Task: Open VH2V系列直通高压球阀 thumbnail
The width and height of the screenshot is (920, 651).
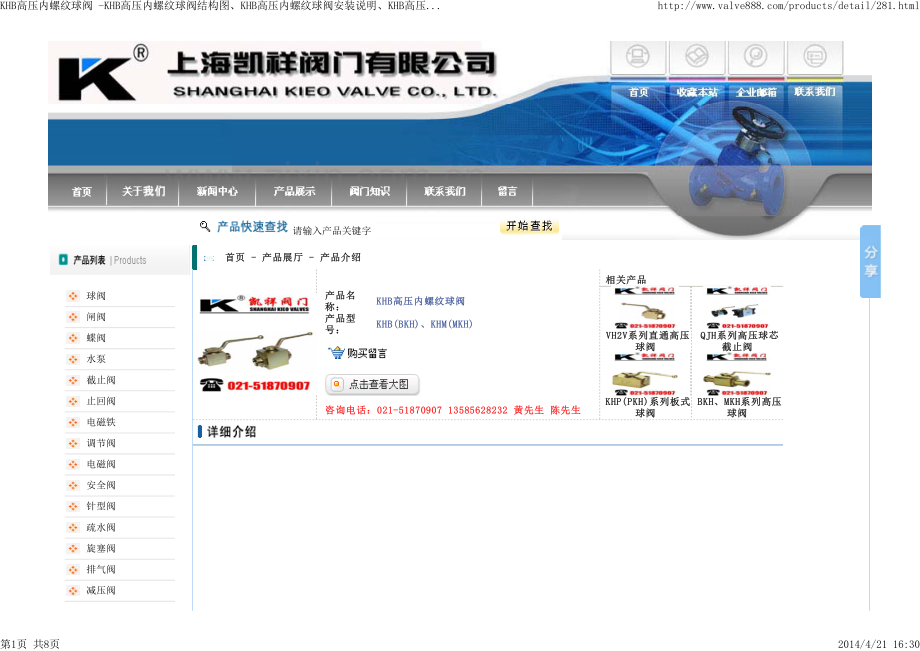Action: tap(644, 308)
